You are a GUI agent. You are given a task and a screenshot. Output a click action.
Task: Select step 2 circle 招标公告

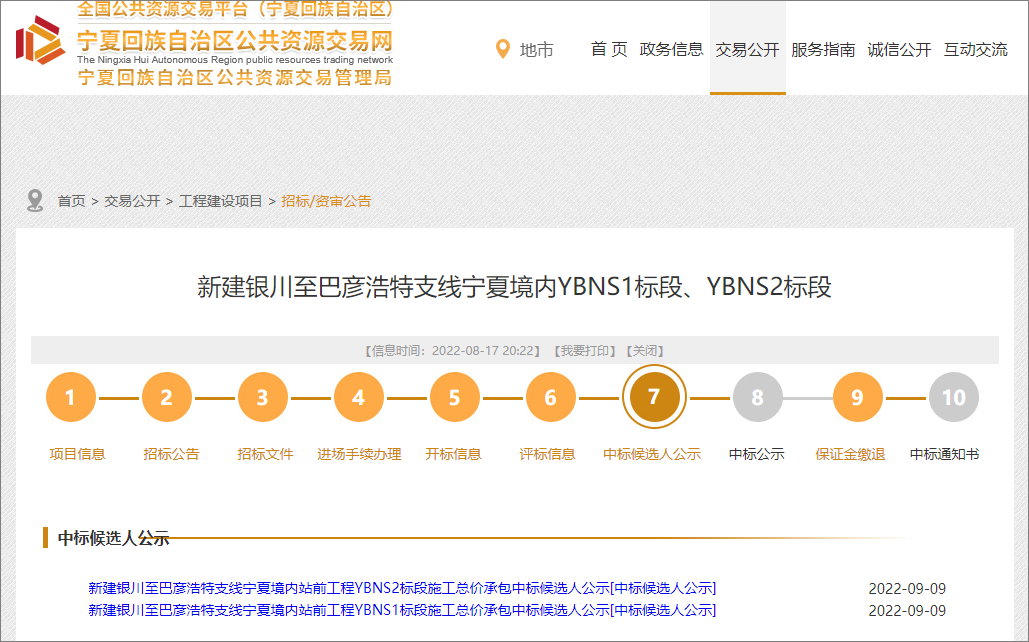(x=167, y=398)
